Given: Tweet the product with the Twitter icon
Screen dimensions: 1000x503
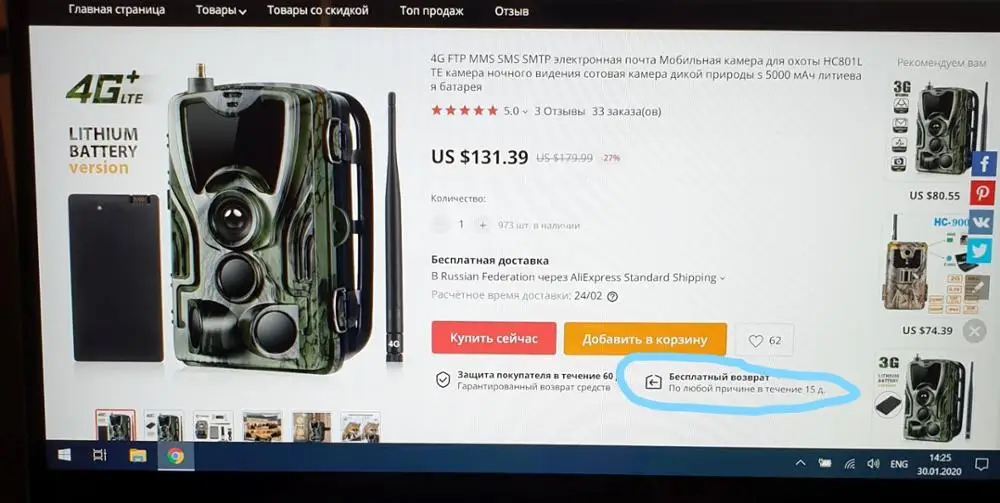Looking at the screenshot, I should [x=981, y=251].
